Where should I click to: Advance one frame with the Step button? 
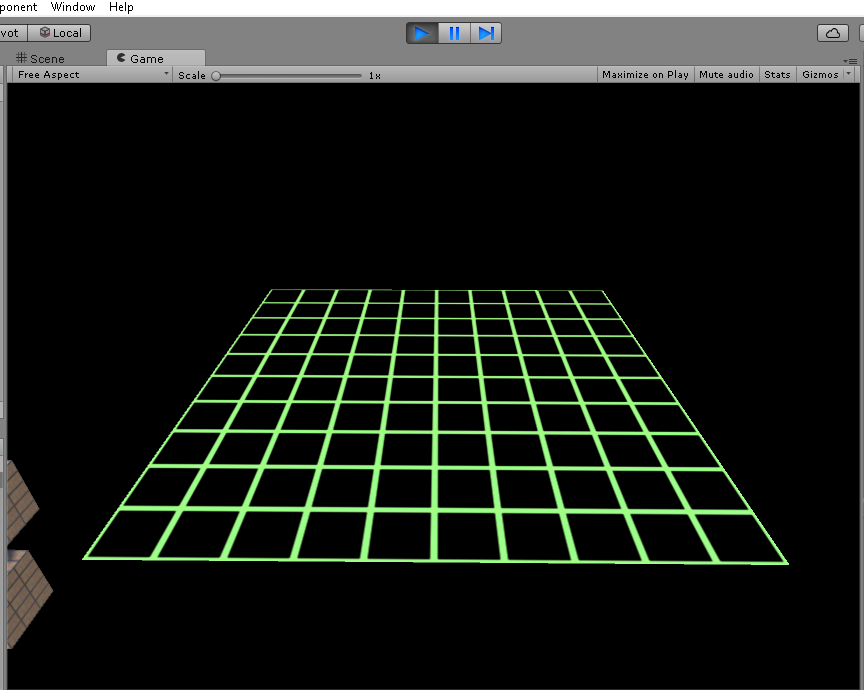[485, 33]
